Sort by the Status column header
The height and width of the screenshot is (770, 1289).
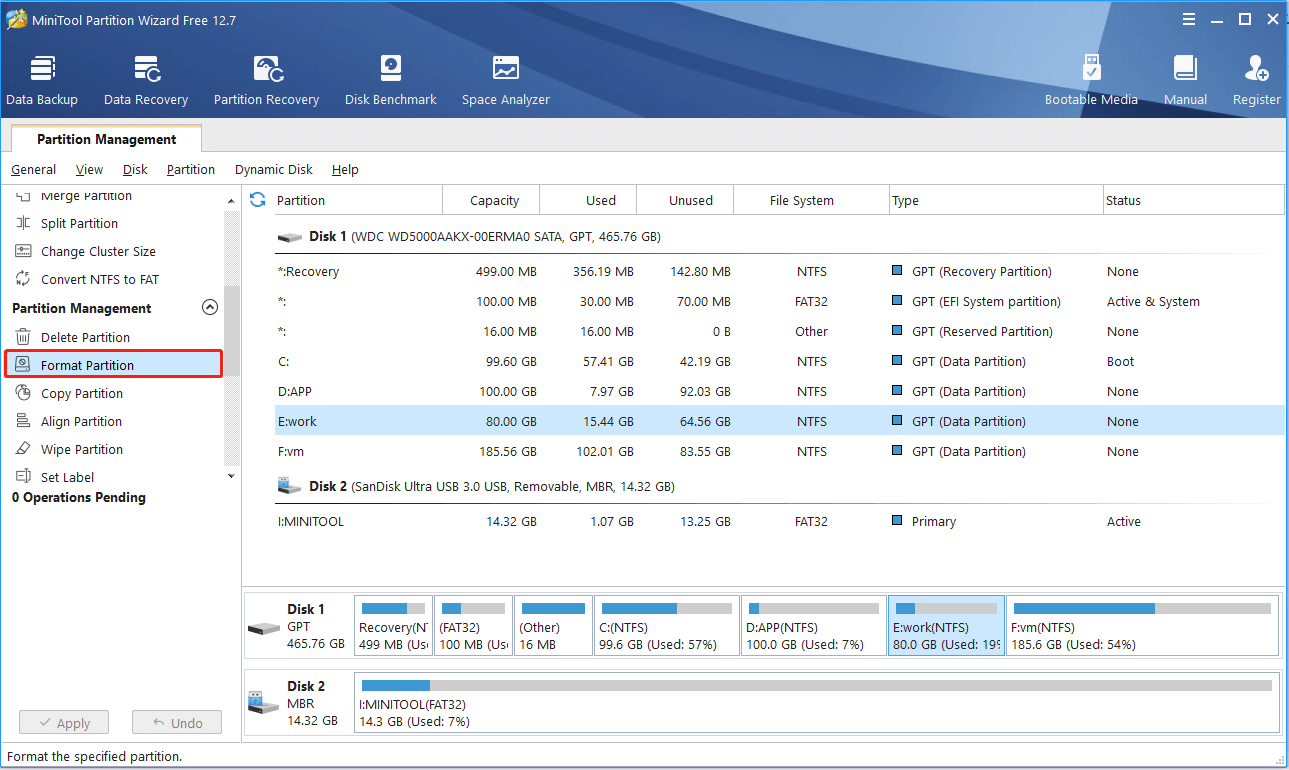coord(1193,200)
